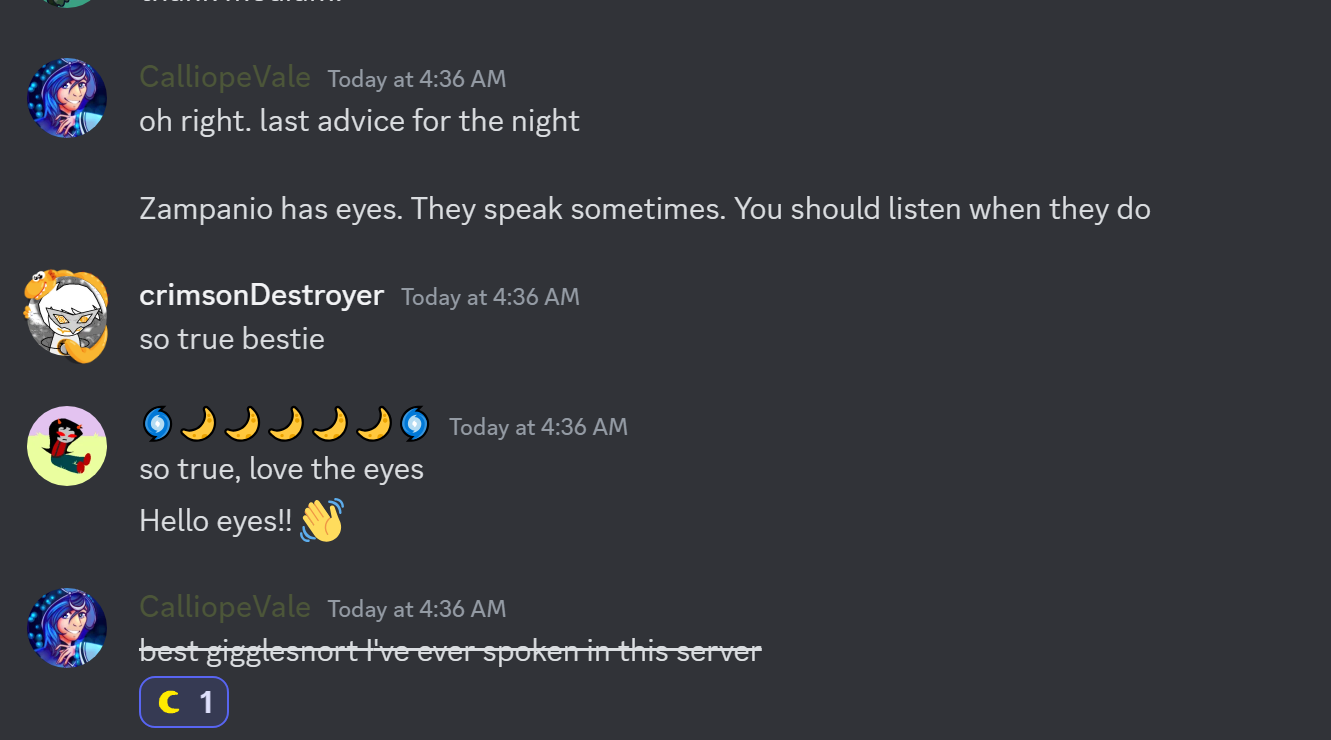Screen dimensions: 1331x740
Task: Click CalliopeVale username above the strikethrough message
Action: point(225,607)
